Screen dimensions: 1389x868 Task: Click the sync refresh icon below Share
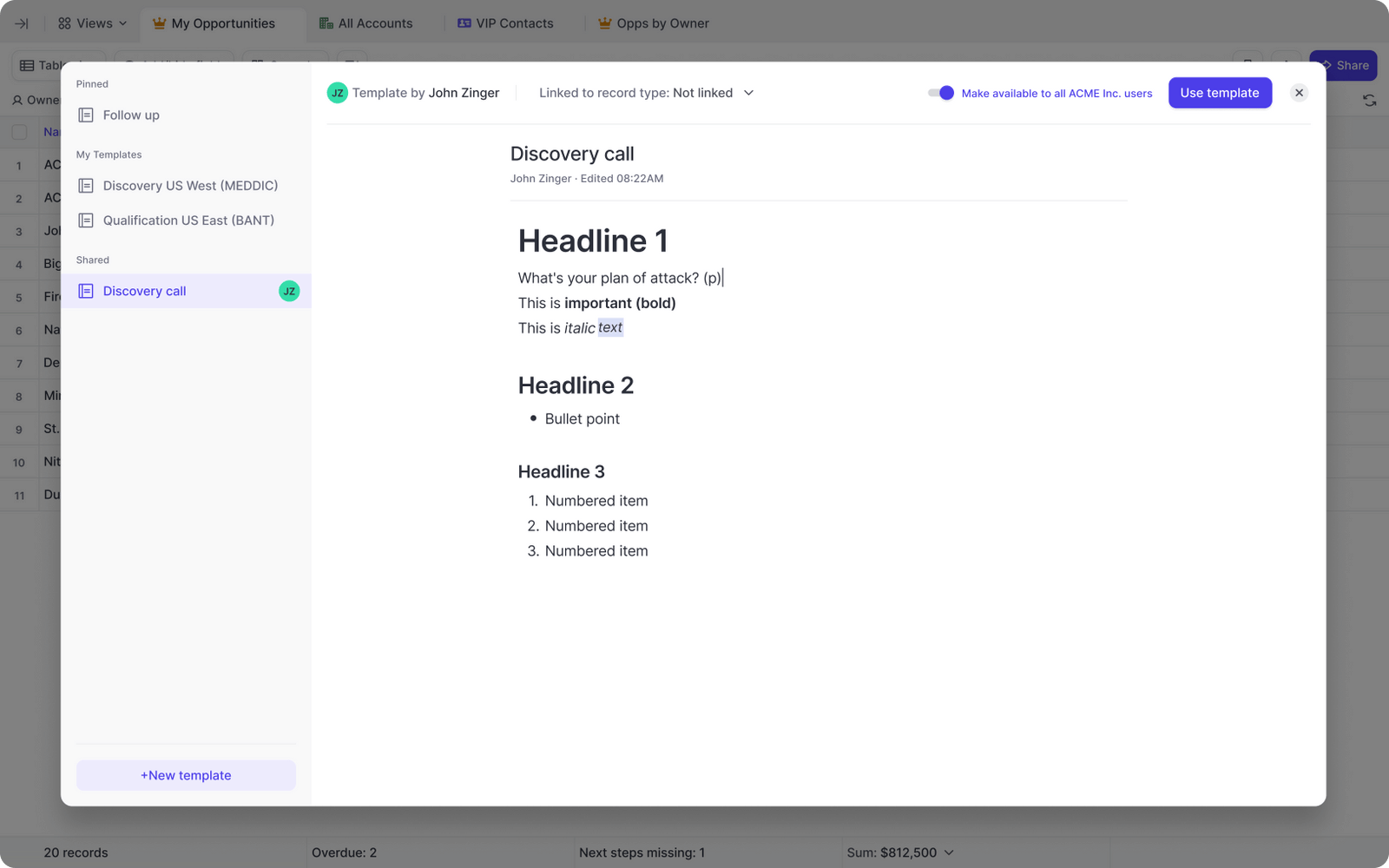1370,100
